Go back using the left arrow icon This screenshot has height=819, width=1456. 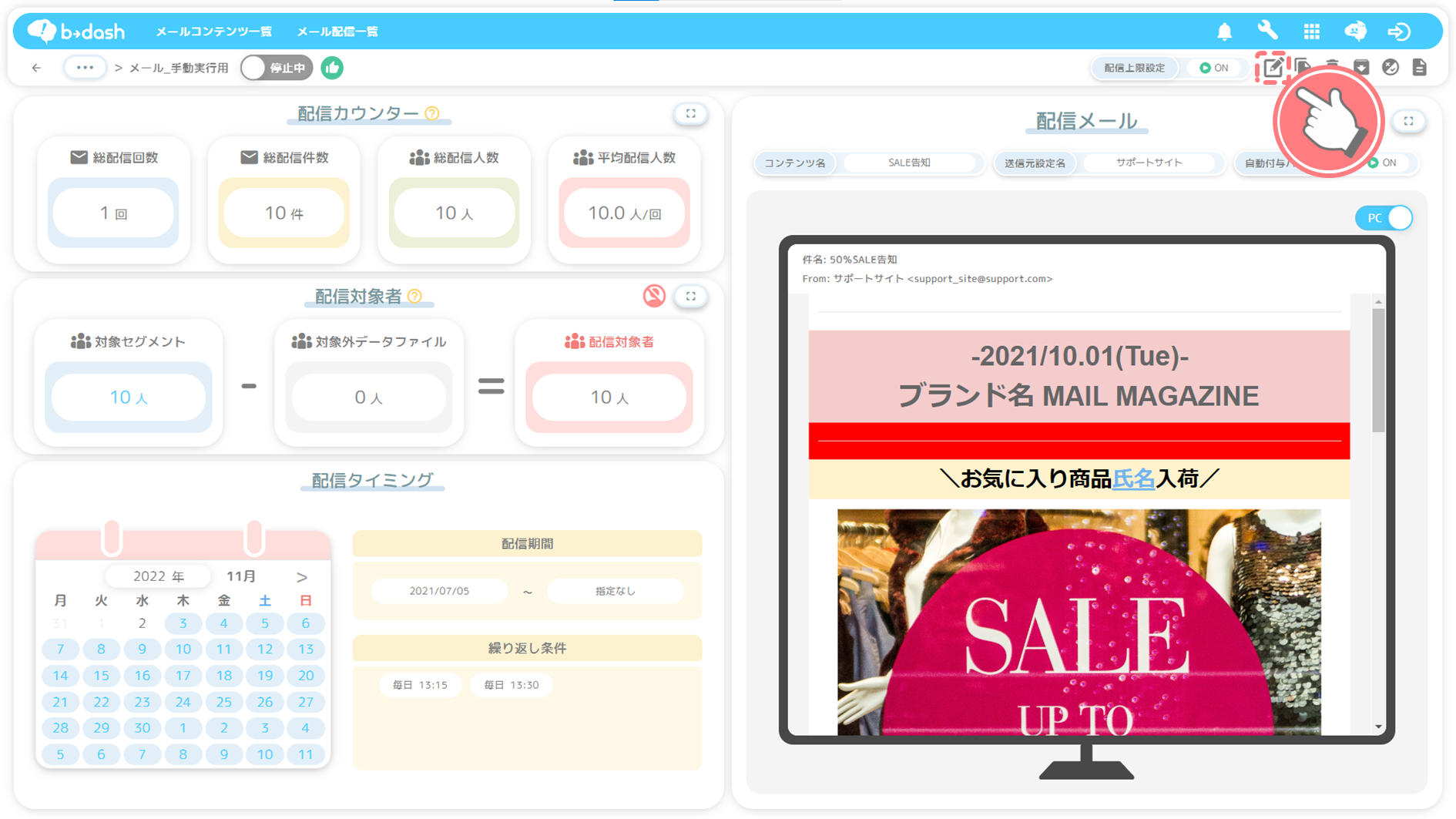(36, 68)
